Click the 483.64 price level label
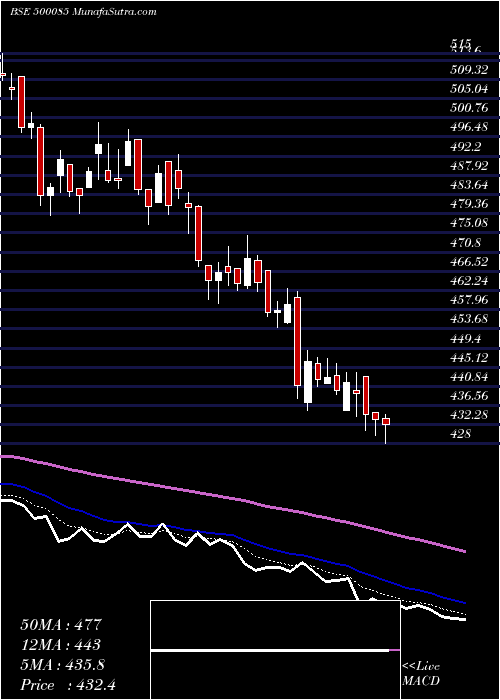Image resolution: width=500 pixels, height=700 pixels. (x=469, y=184)
